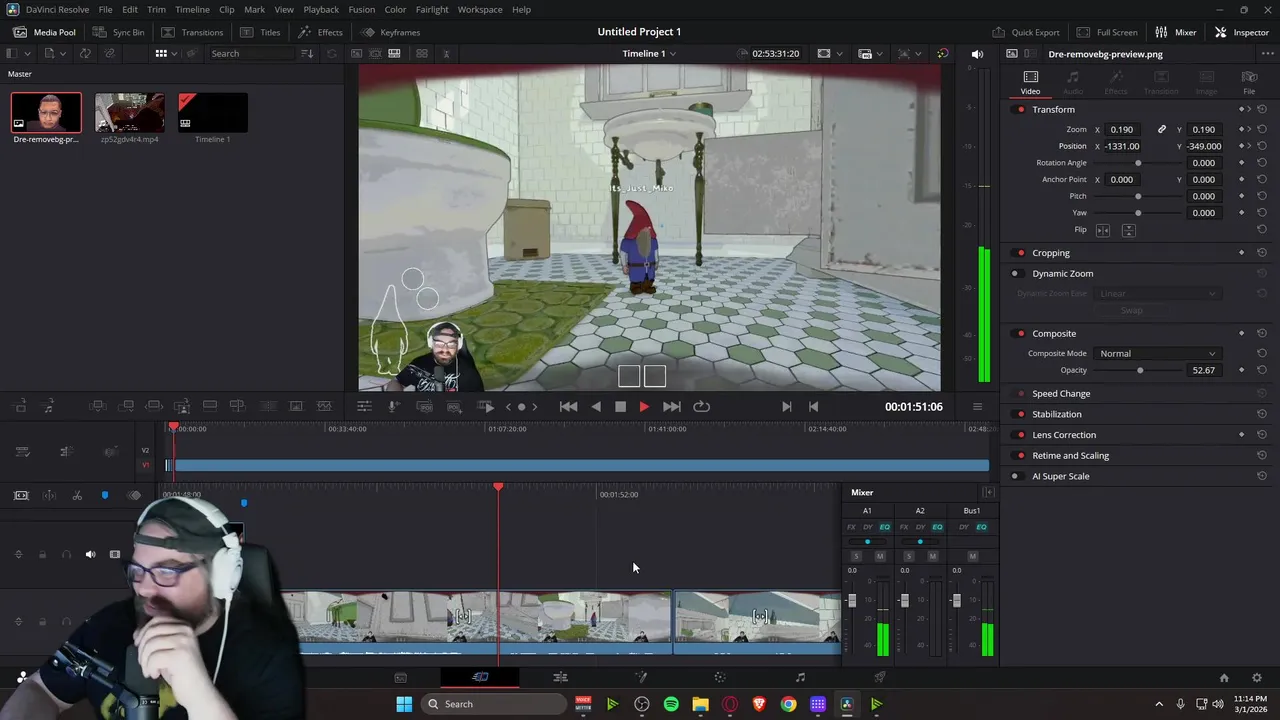This screenshot has width=1280, height=720.
Task: Click the Quick Export icon
Action: 999,32
